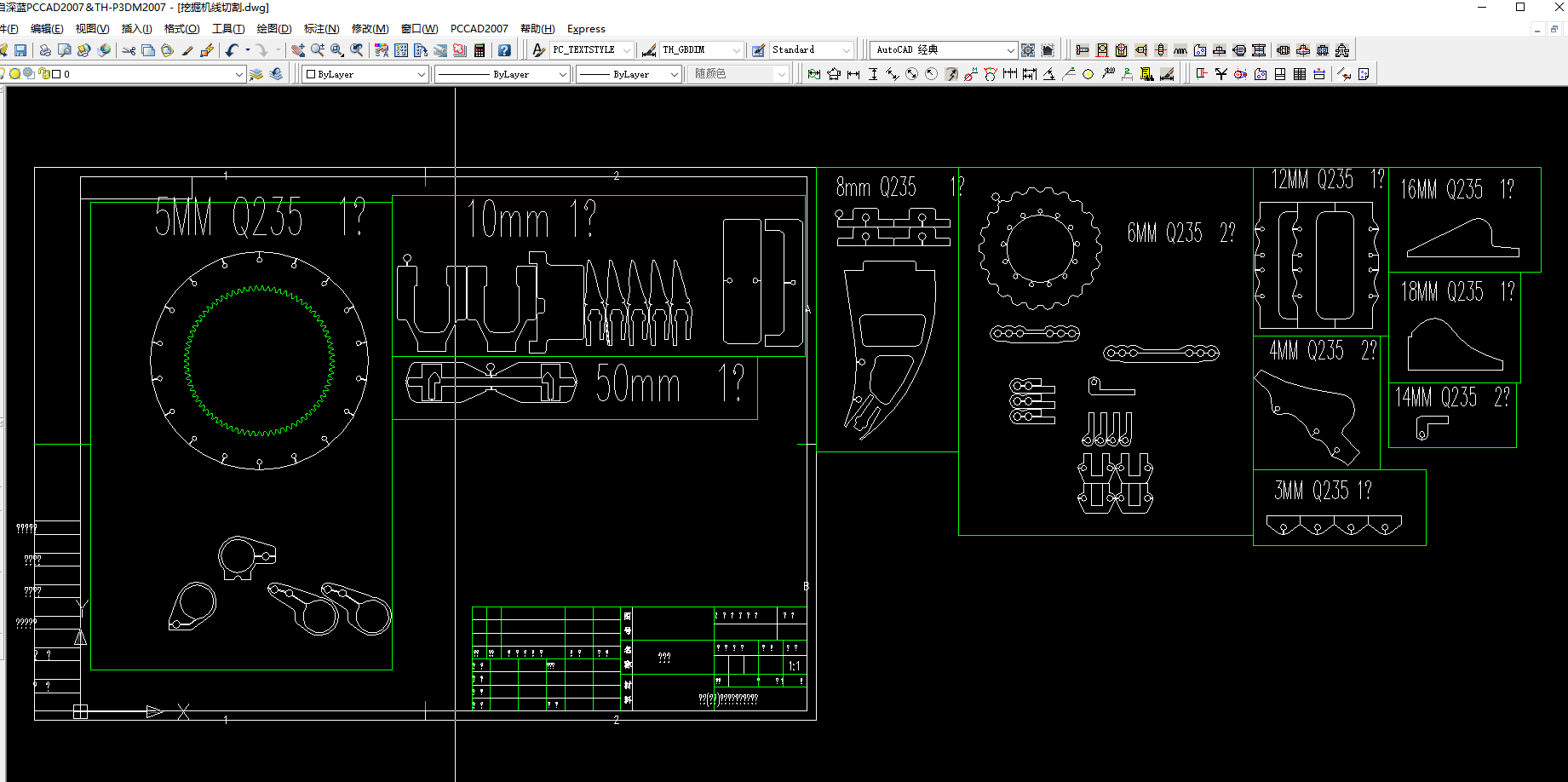Click the '50mm 1?' drawing label
This screenshot has width=1568, height=782.
tap(669, 383)
